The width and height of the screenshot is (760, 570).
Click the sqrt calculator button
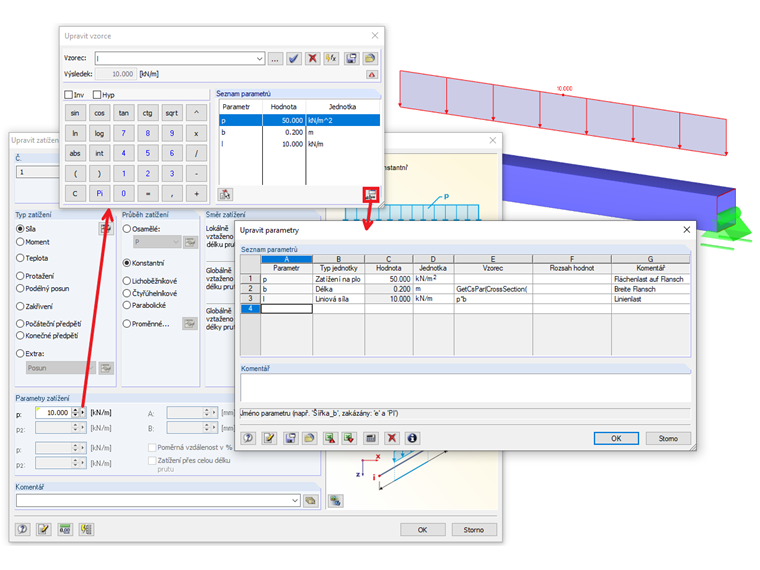(x=172, y=113)
